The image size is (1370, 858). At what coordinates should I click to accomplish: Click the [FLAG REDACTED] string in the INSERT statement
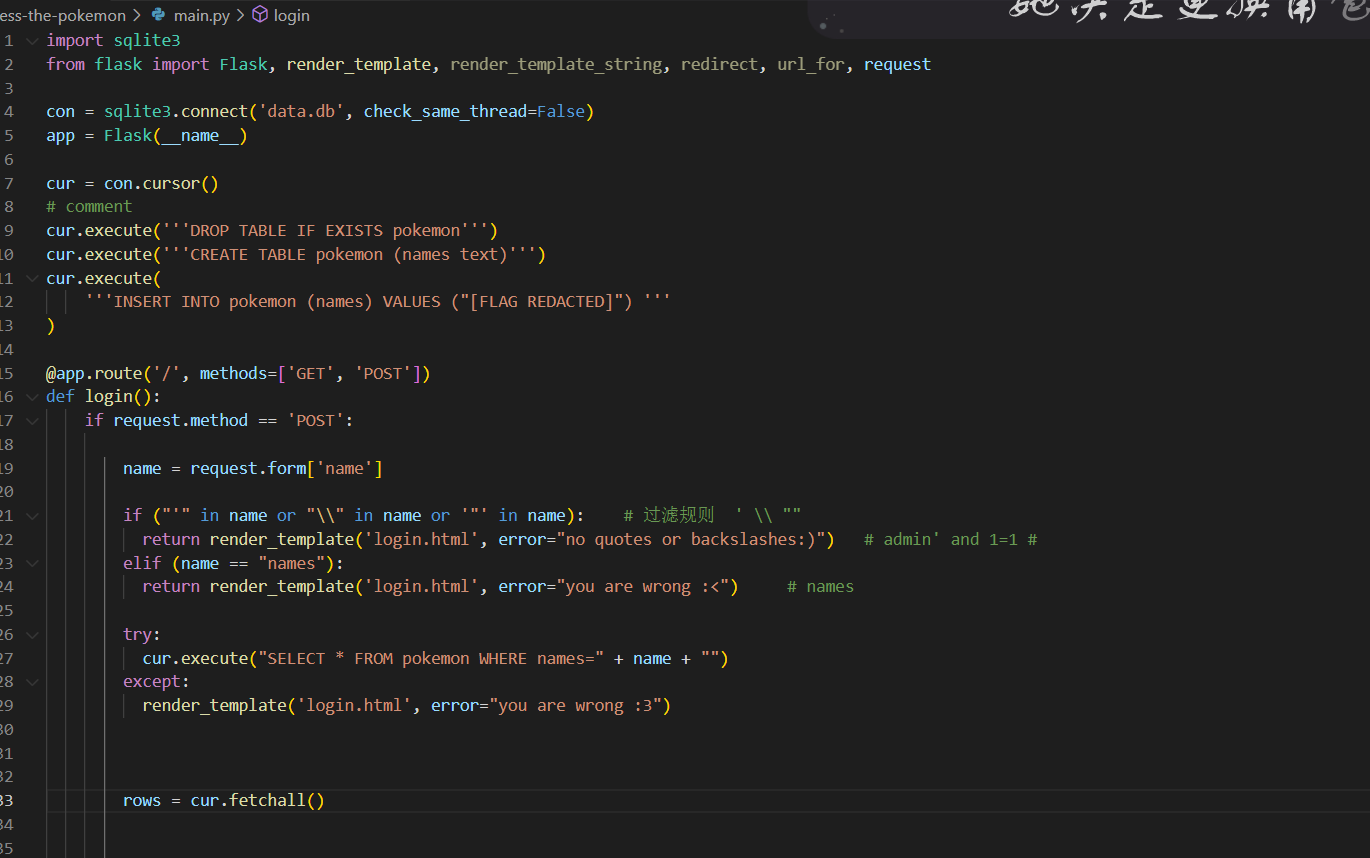(x=544, y=302)
